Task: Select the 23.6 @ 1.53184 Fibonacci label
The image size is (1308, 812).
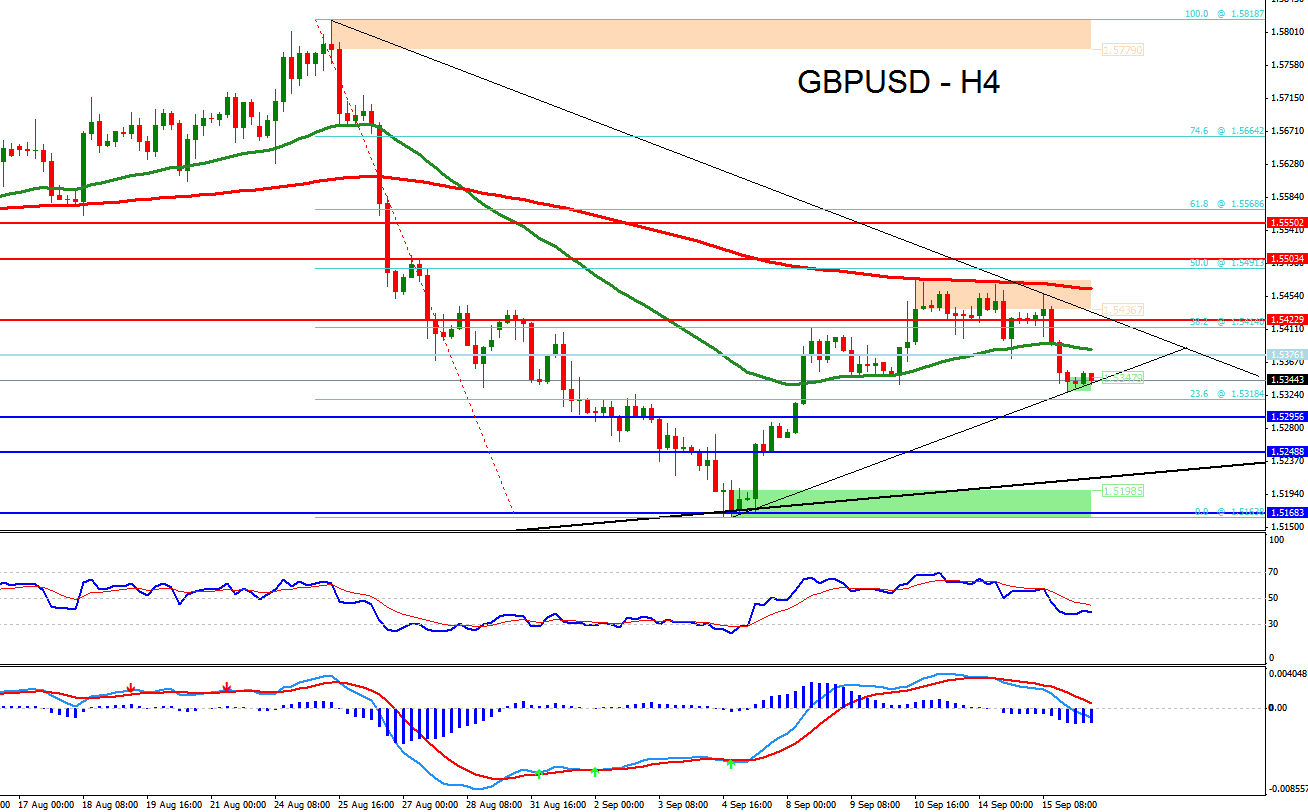Action: tap(1228, 393)
